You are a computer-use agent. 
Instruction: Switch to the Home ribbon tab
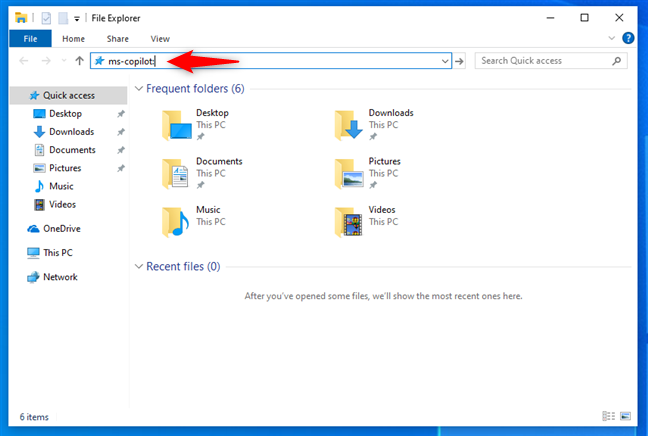pos(74,39)
